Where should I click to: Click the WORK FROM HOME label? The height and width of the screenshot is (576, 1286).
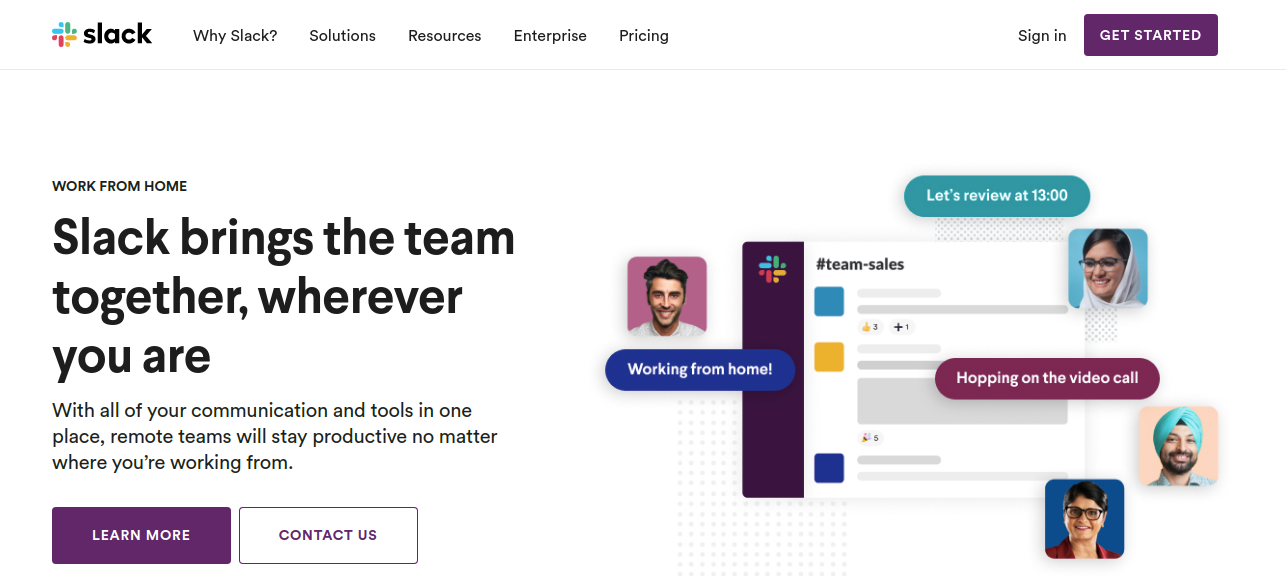point(120,186)
